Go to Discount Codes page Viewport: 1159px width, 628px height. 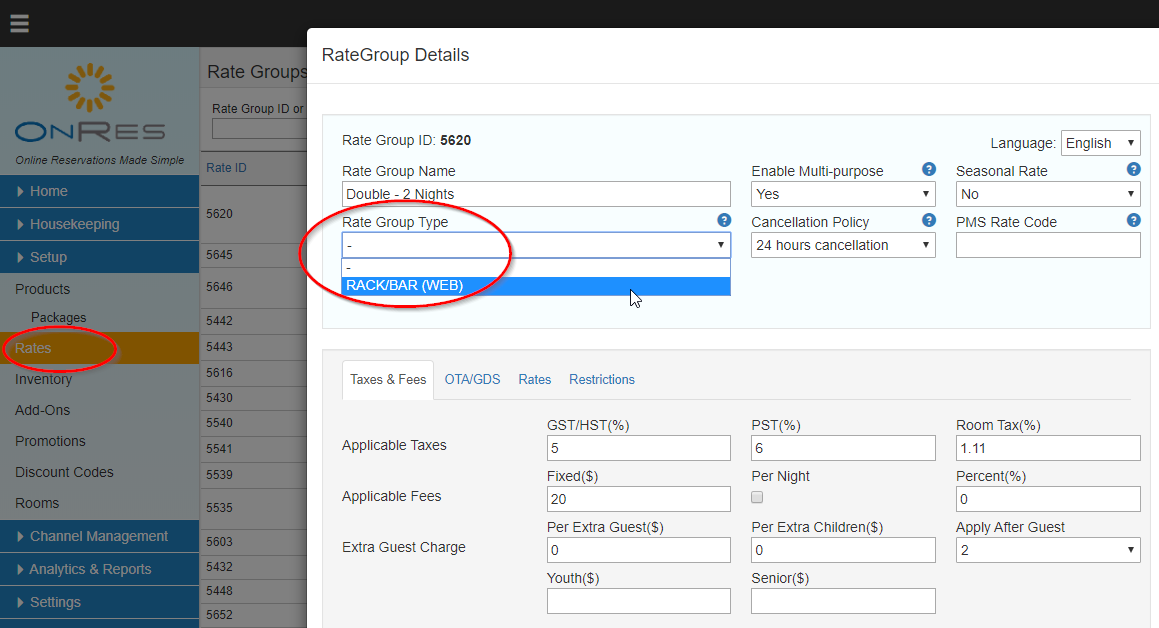point(64,472)
